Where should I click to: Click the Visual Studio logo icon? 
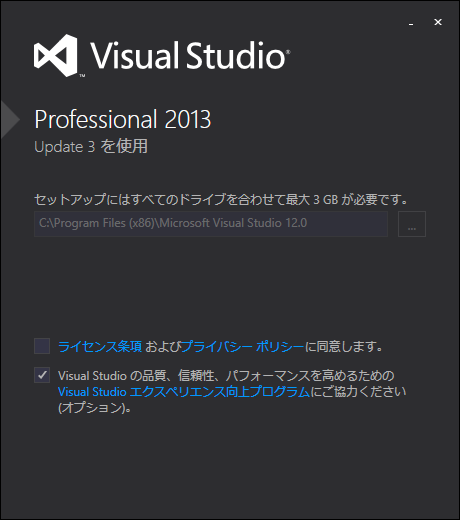(56, 56)
